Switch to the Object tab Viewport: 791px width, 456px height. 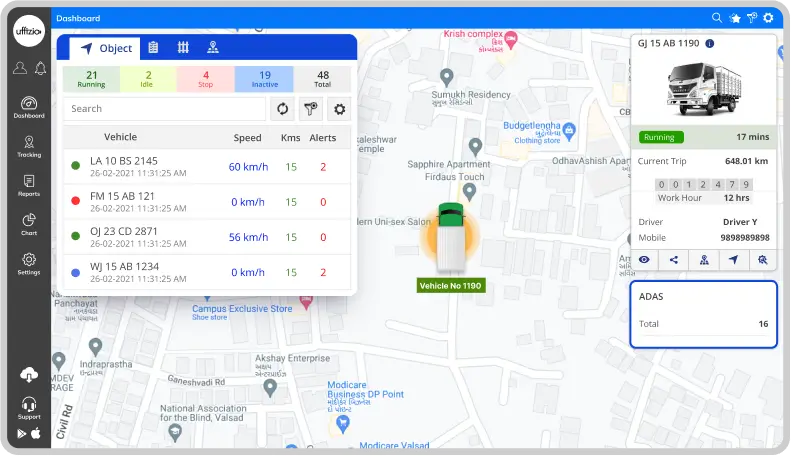tap(105, 48)
